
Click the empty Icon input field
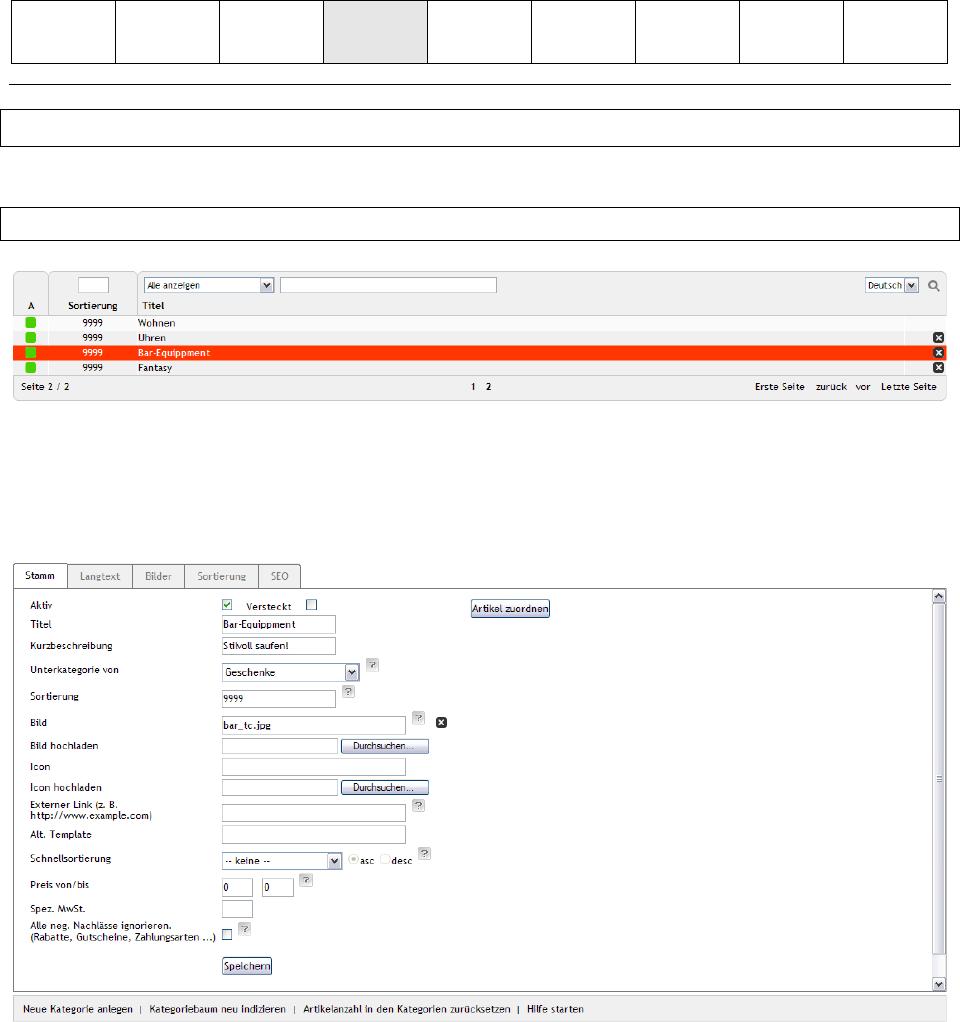[x=313, y=766]
